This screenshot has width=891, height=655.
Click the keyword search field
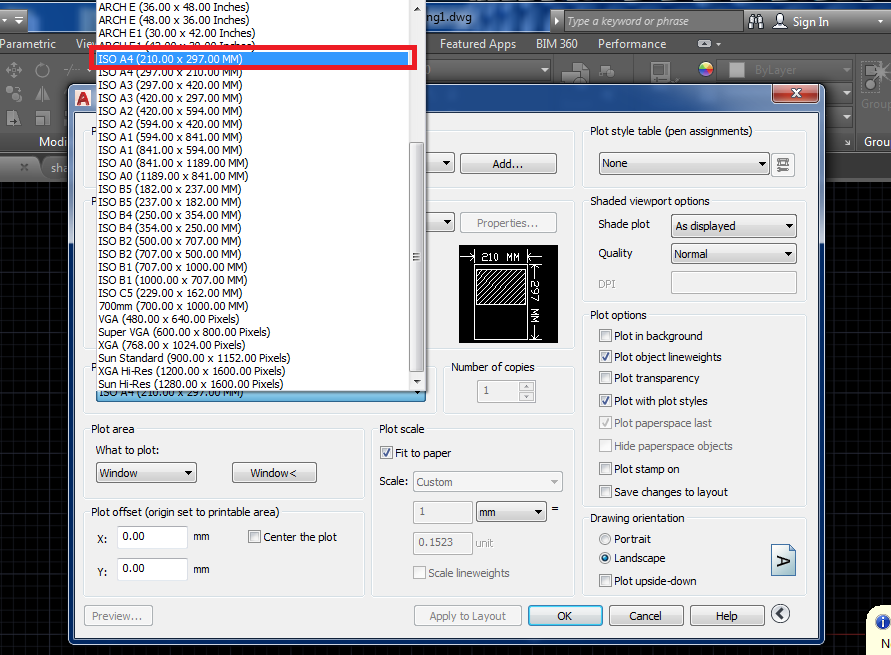(x=653, y=22)
